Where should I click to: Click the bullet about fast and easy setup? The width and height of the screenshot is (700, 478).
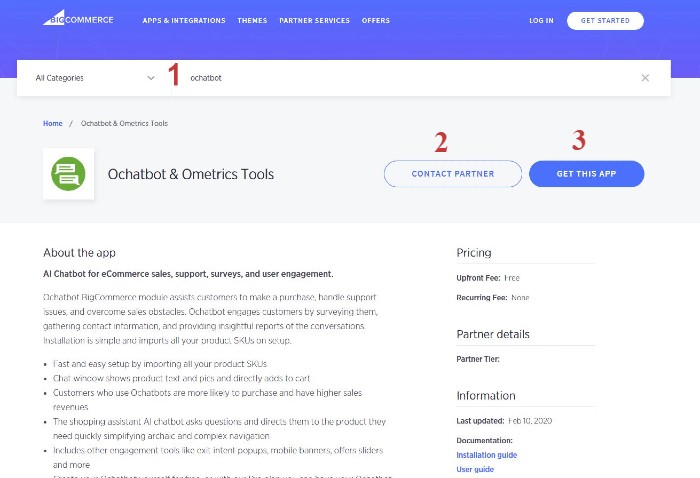tap(160, 364)
